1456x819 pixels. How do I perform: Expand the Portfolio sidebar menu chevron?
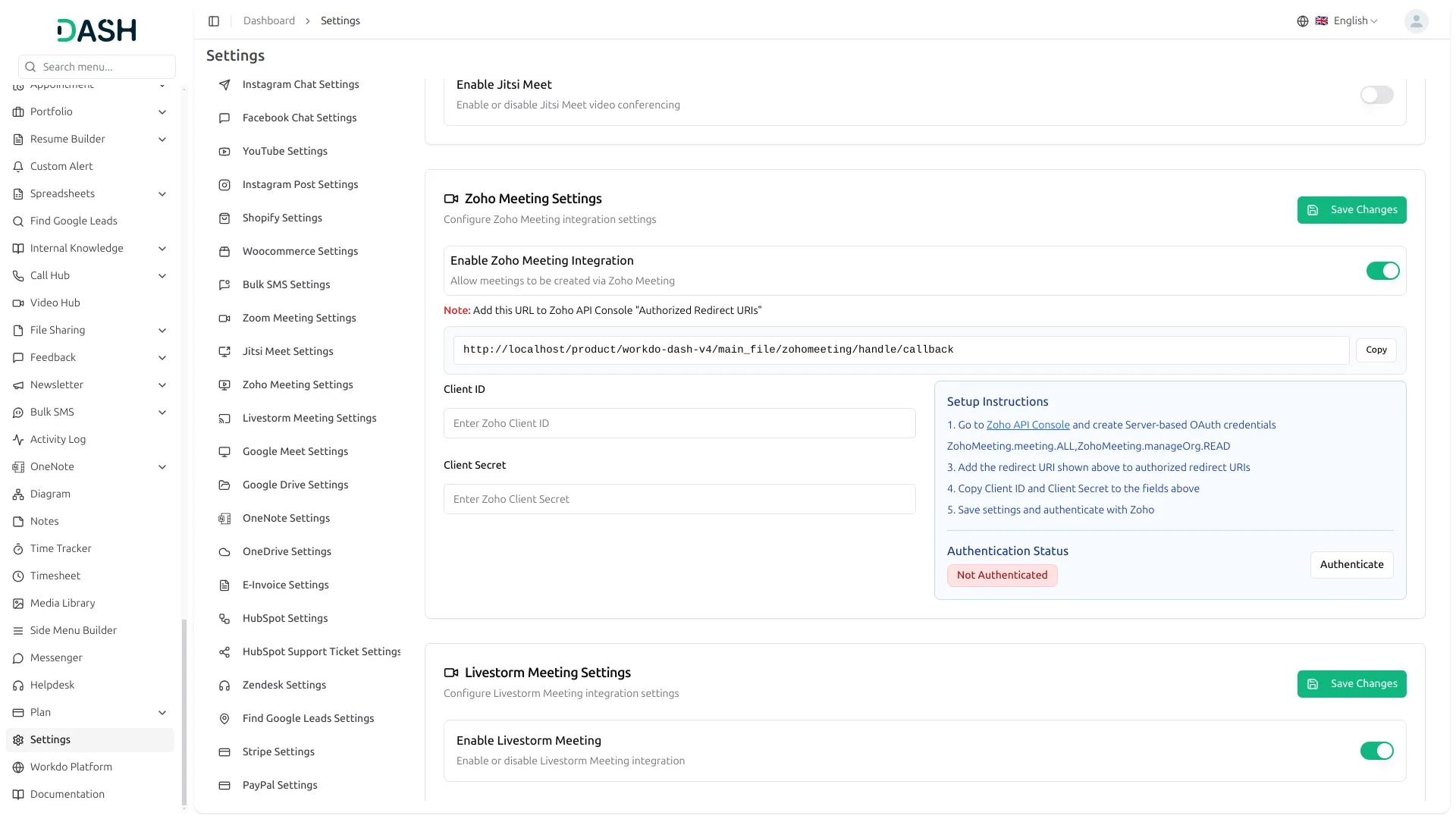pos(162,112)
